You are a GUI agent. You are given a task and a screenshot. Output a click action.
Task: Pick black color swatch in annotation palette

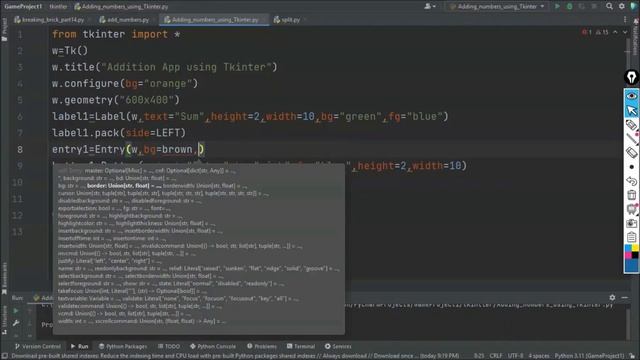[635, 255]
